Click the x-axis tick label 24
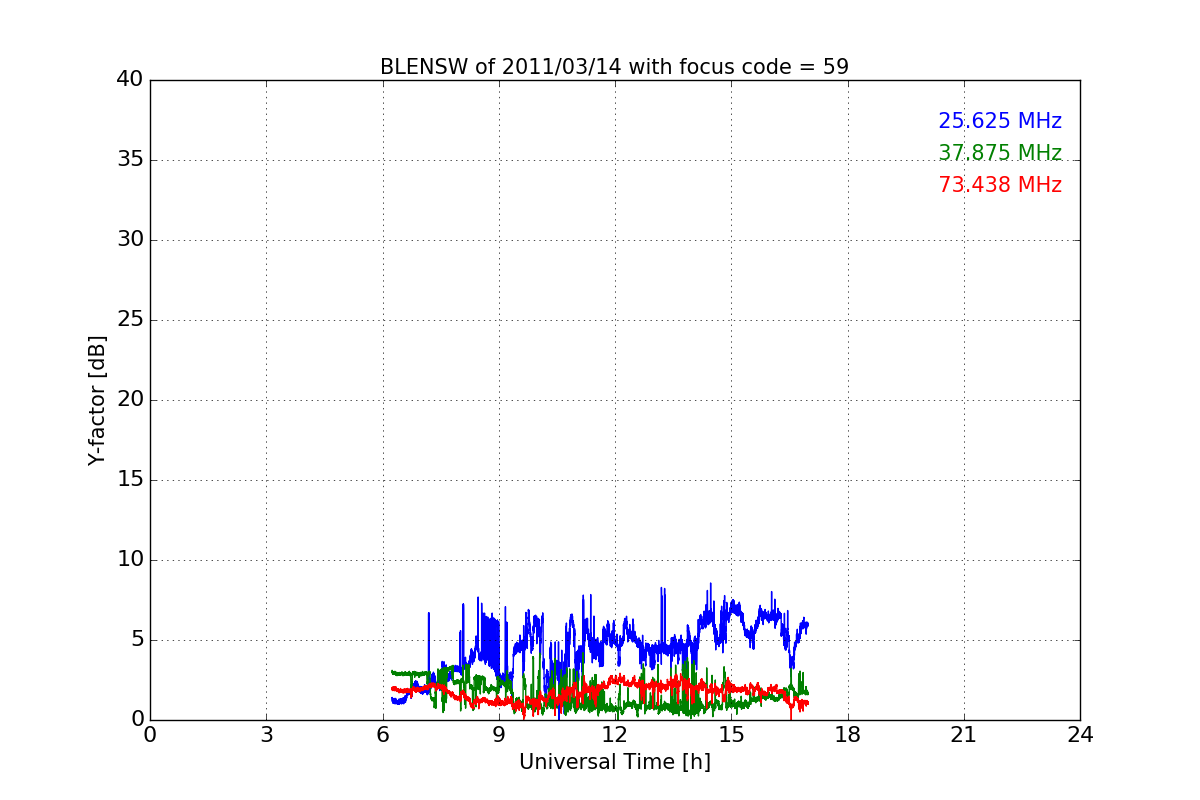The image size is (1200, 800). (x=1080, y=735)
